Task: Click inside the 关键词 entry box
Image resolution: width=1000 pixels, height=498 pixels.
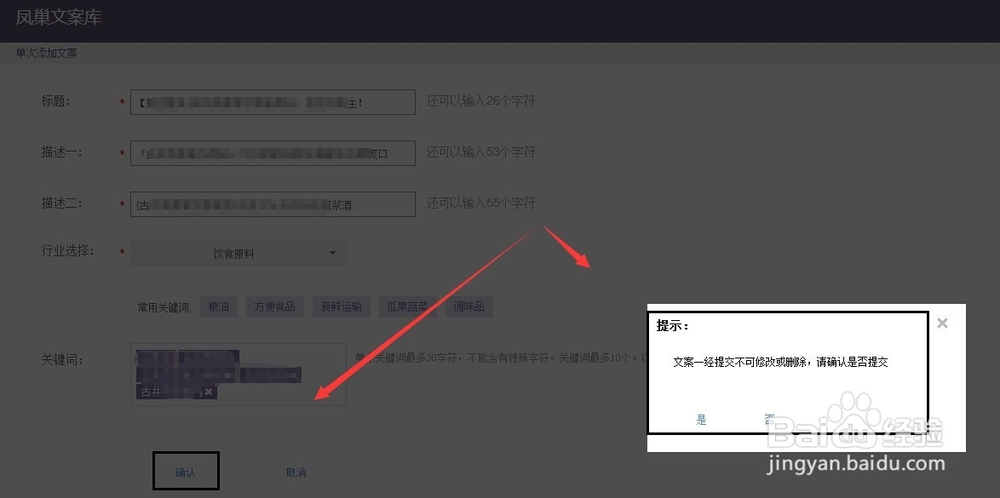Action: pyautogui.click(x=239, y=374)
